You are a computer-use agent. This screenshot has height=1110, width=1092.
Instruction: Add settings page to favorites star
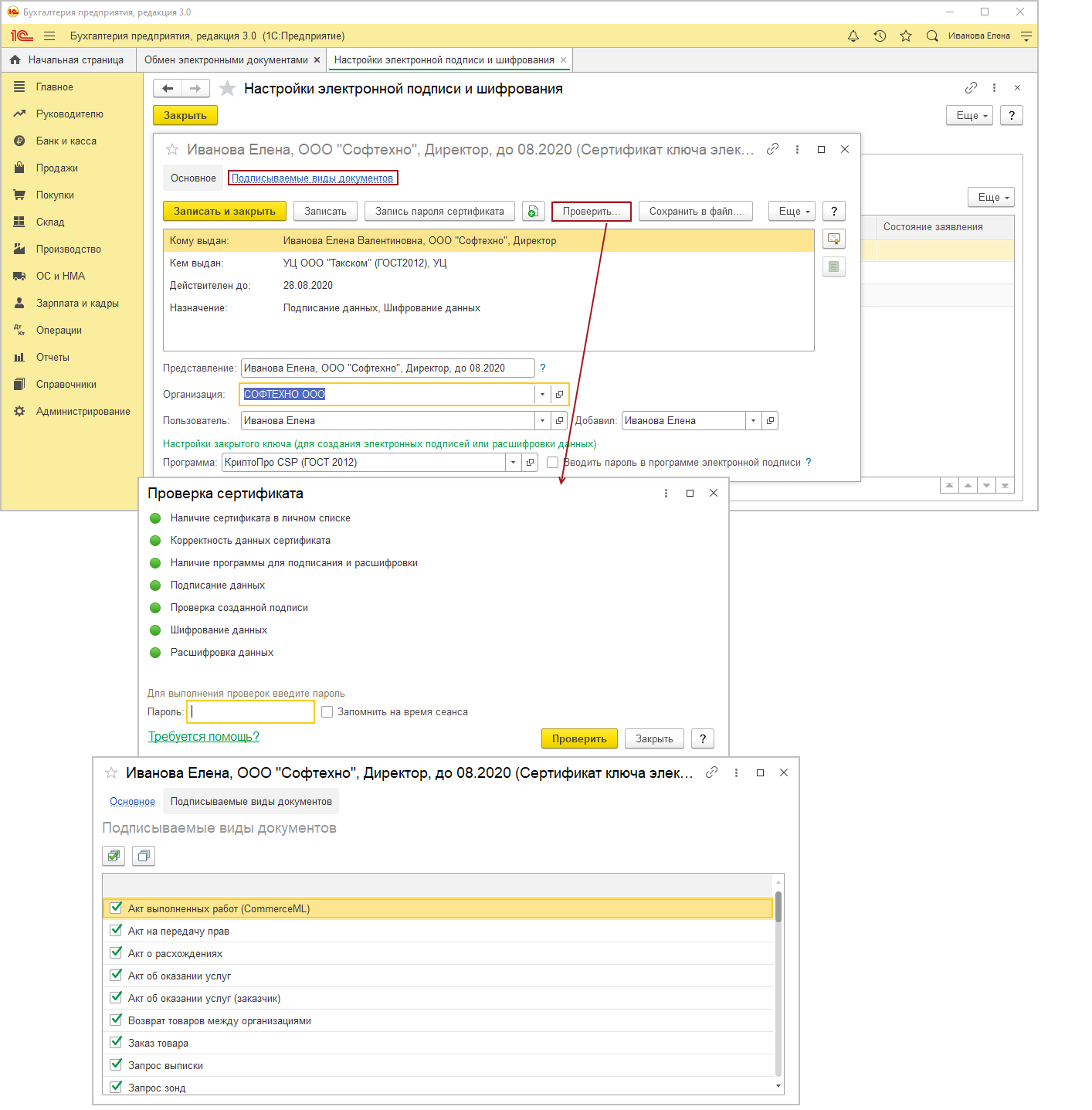(x=227, y=88)
